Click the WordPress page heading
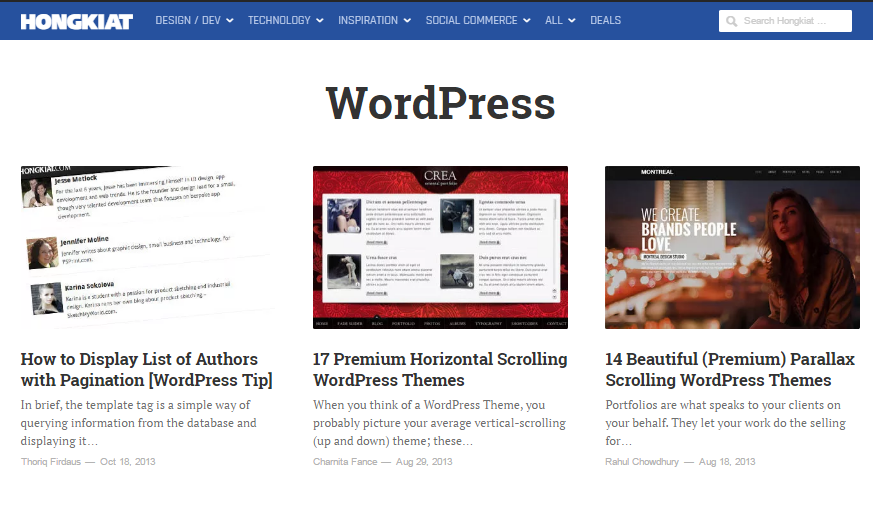This screenshot has width=873, height=515. 440,104
